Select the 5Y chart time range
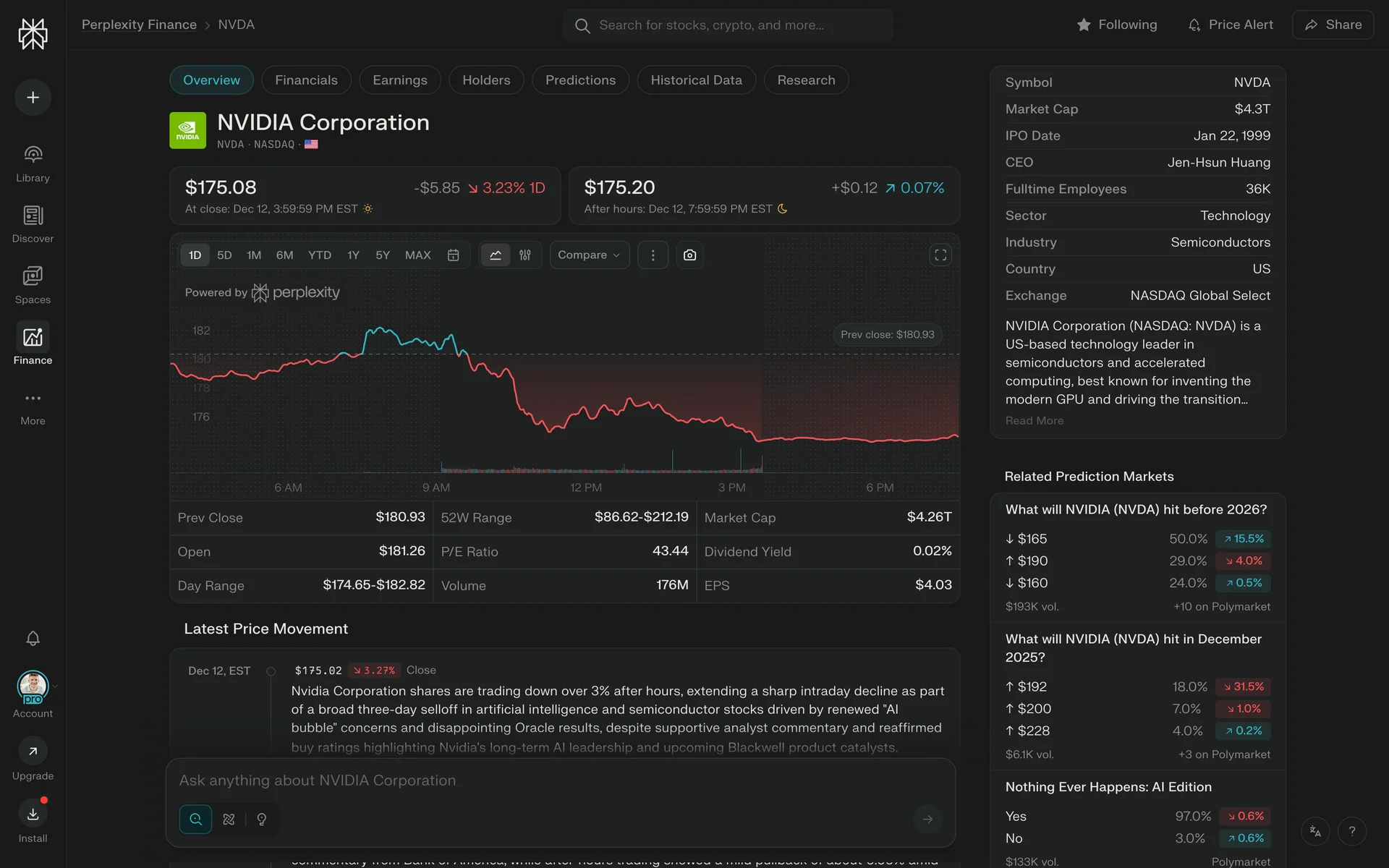 click(383, 255)
